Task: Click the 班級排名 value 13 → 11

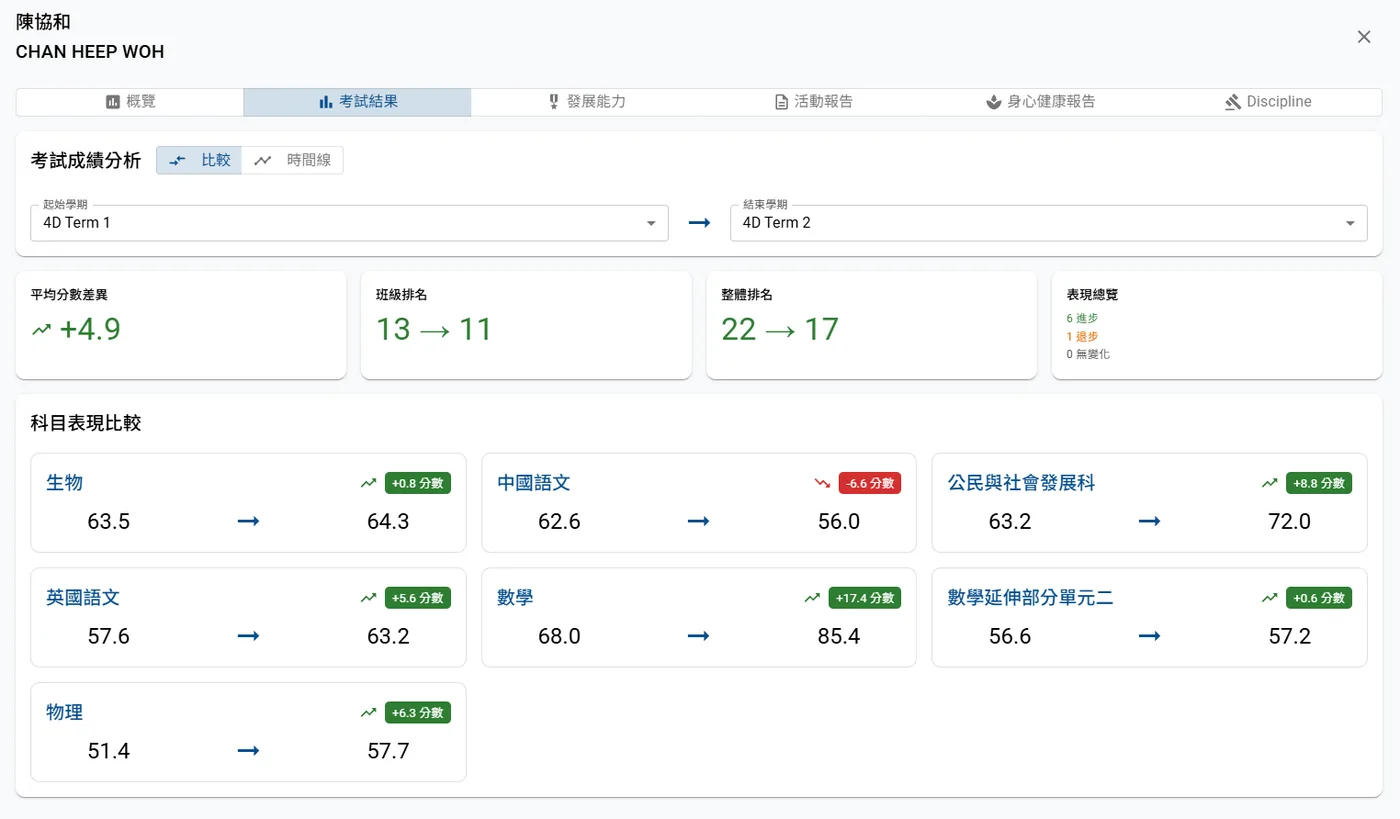Action: point(434,329)
